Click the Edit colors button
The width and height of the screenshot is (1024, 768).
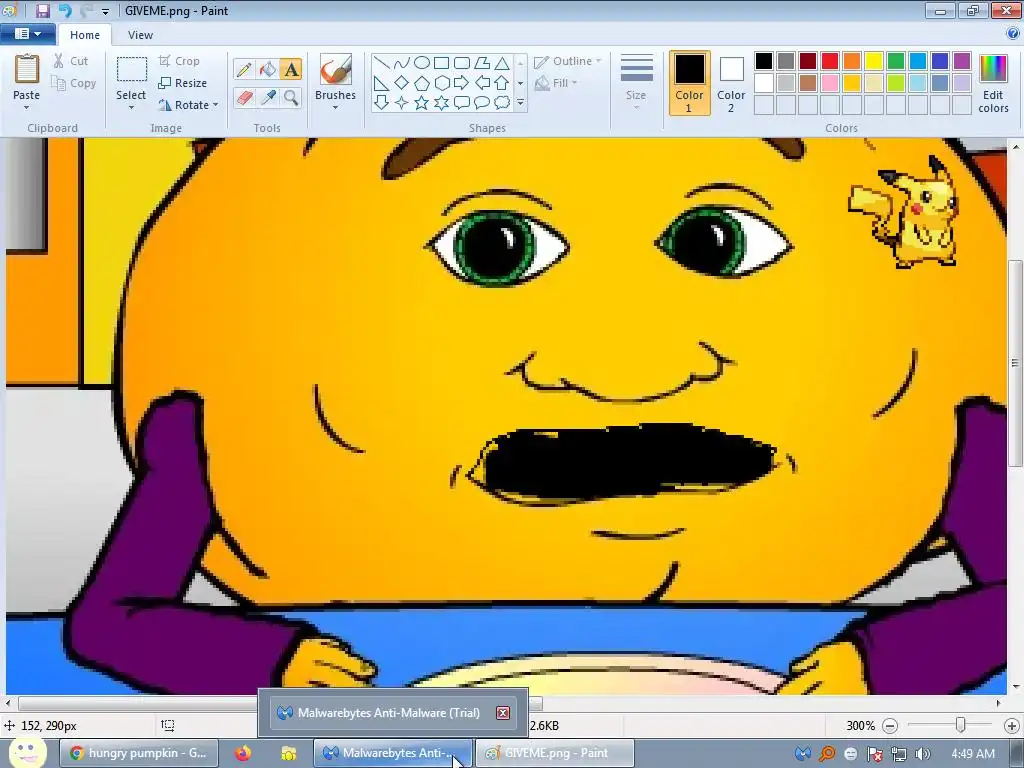993,84
